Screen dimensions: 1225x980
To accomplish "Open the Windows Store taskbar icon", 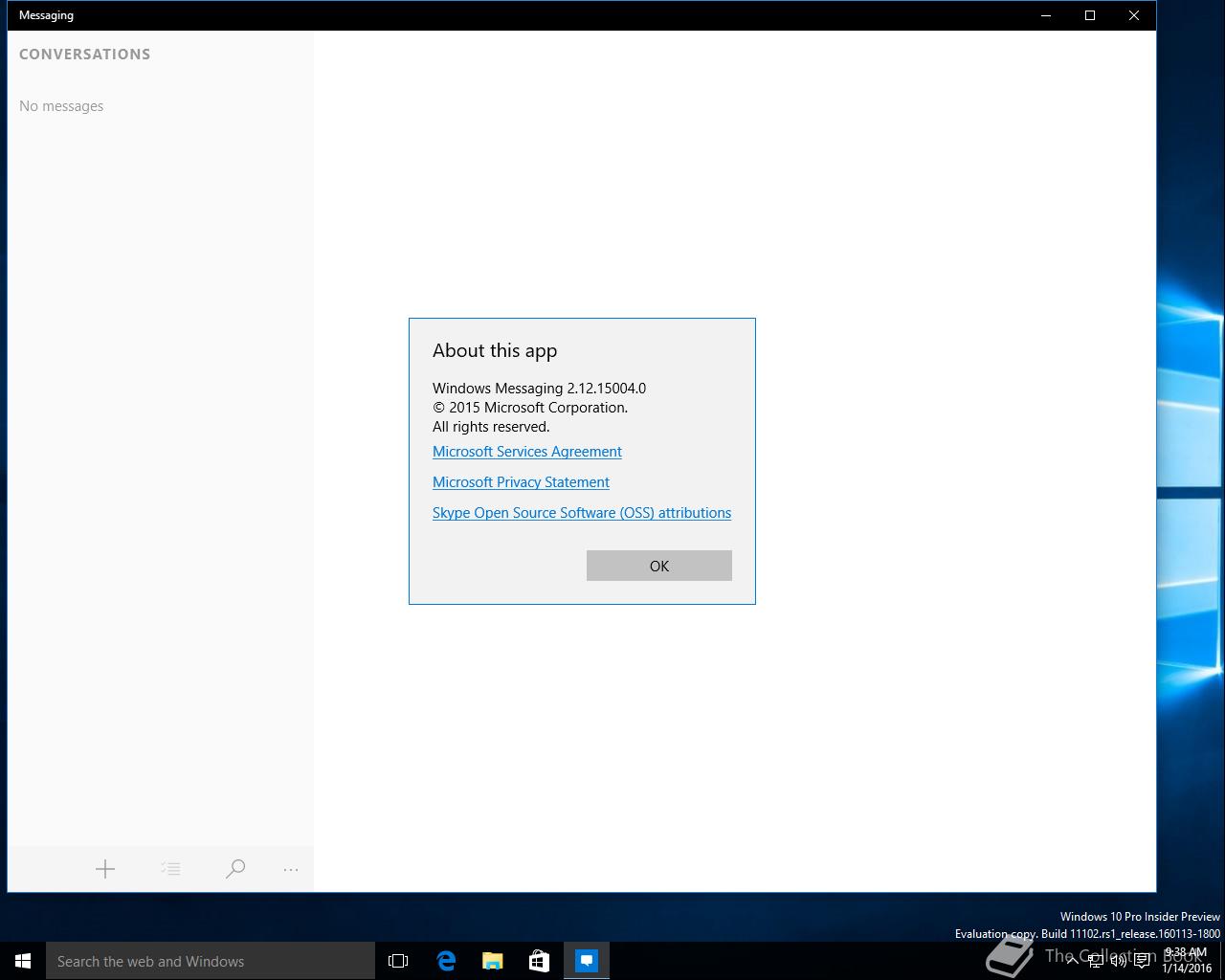I will [x=540, y=961].
